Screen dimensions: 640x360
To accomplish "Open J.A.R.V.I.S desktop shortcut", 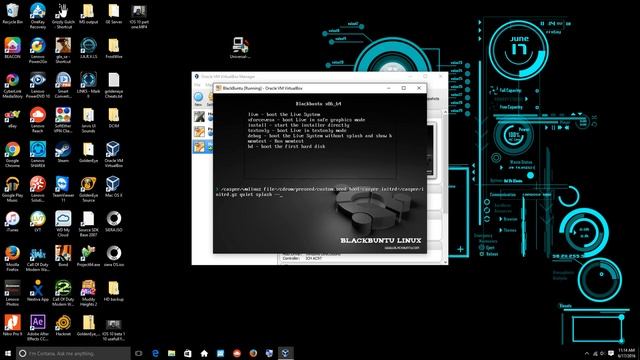I will tap(88, 48).
